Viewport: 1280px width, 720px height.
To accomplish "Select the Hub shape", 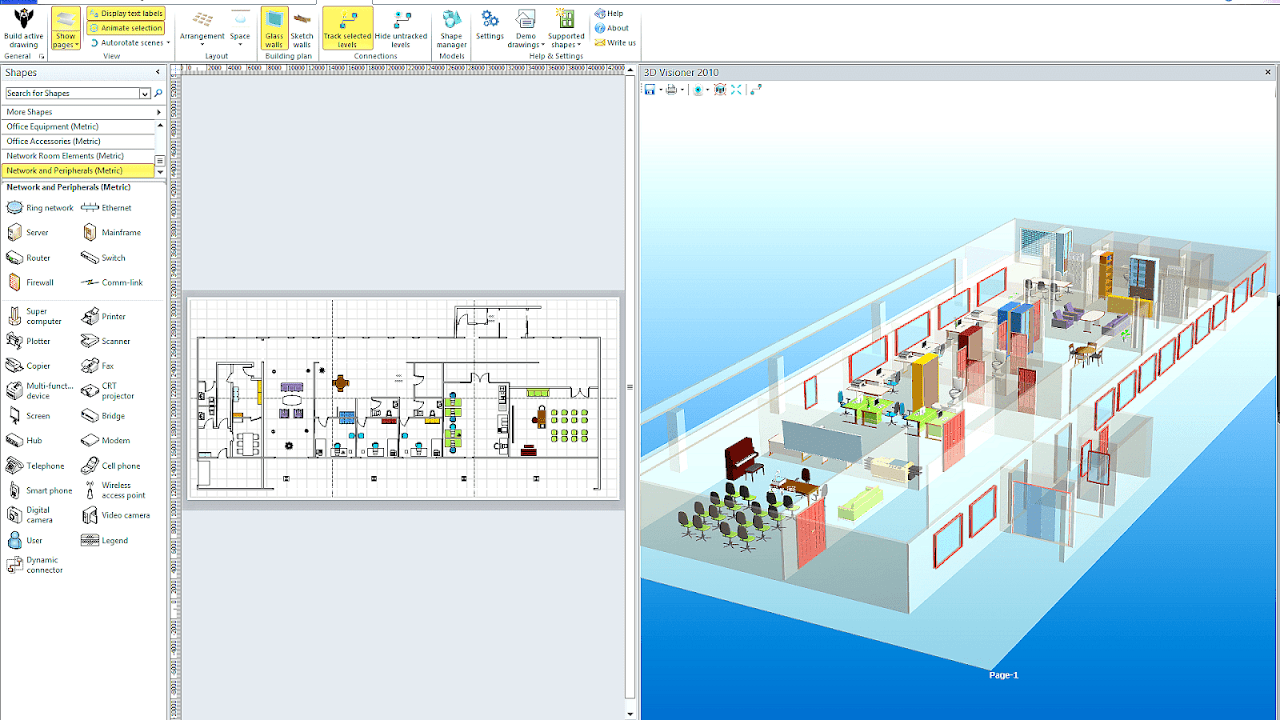I will click(x=25, y=440).
